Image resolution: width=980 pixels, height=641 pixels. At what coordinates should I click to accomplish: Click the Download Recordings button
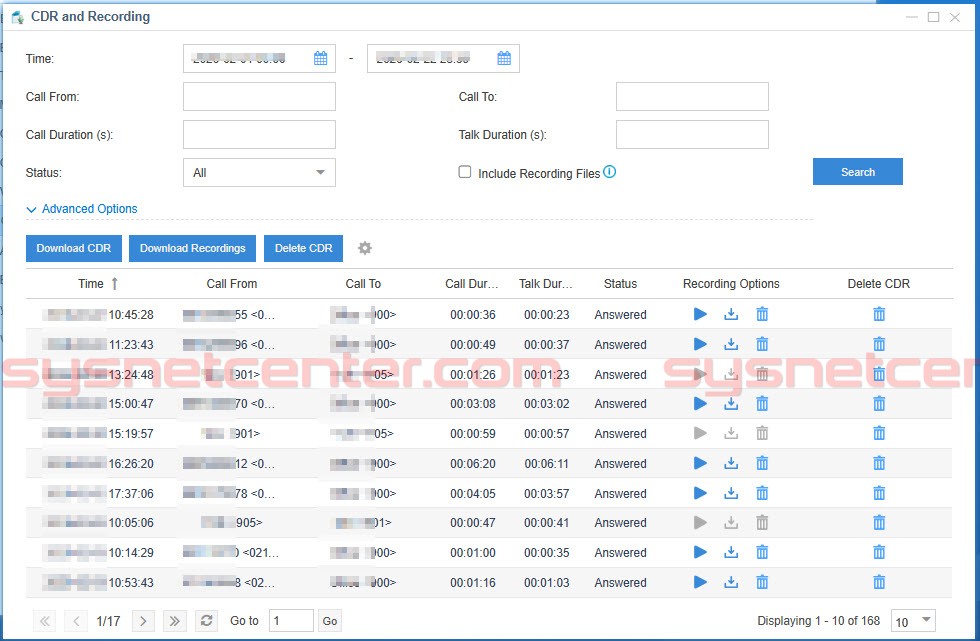191,248
